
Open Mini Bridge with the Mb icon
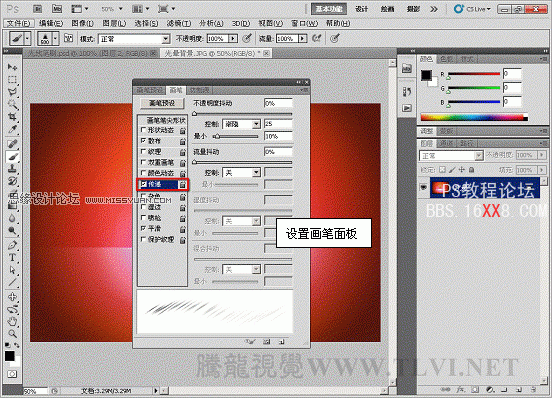tap(57, 9)
